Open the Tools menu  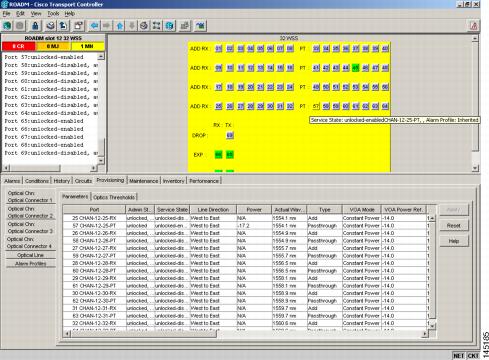[x=53, y=14]
